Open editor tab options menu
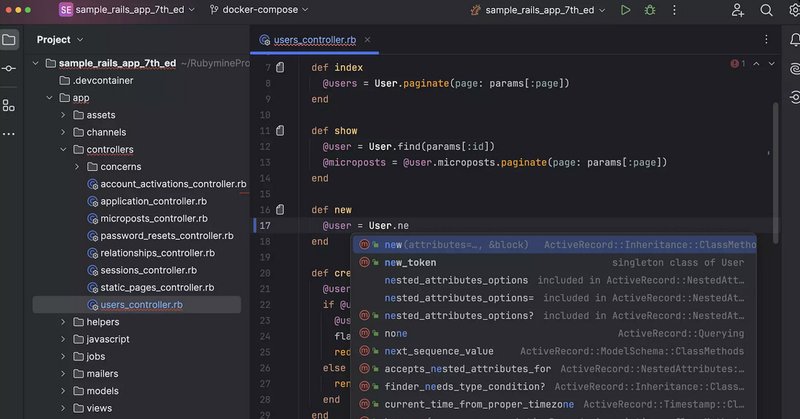 pyautogui.click(x=766, y=40)
